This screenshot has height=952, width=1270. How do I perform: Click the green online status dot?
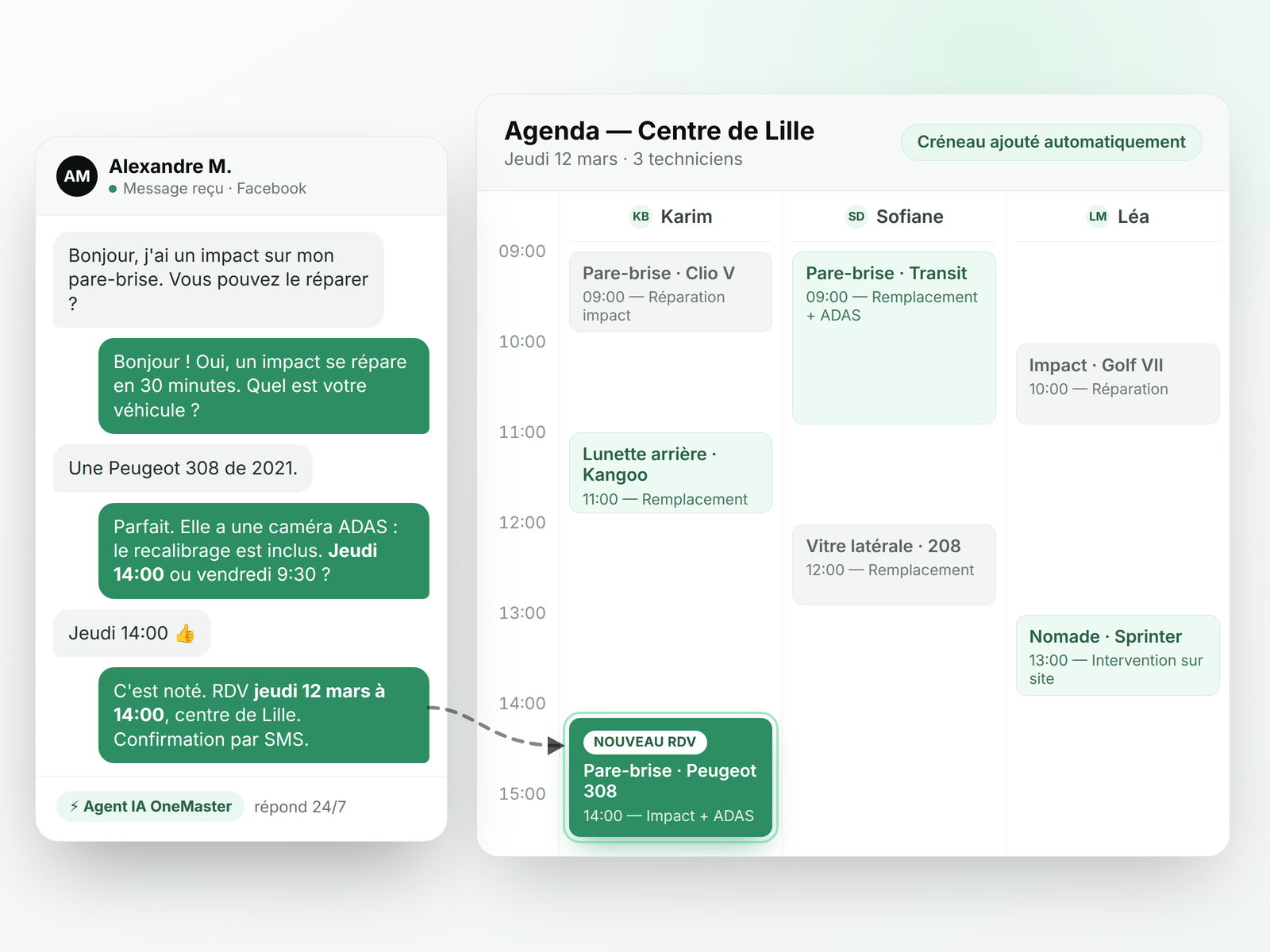(x=113, y=189)
